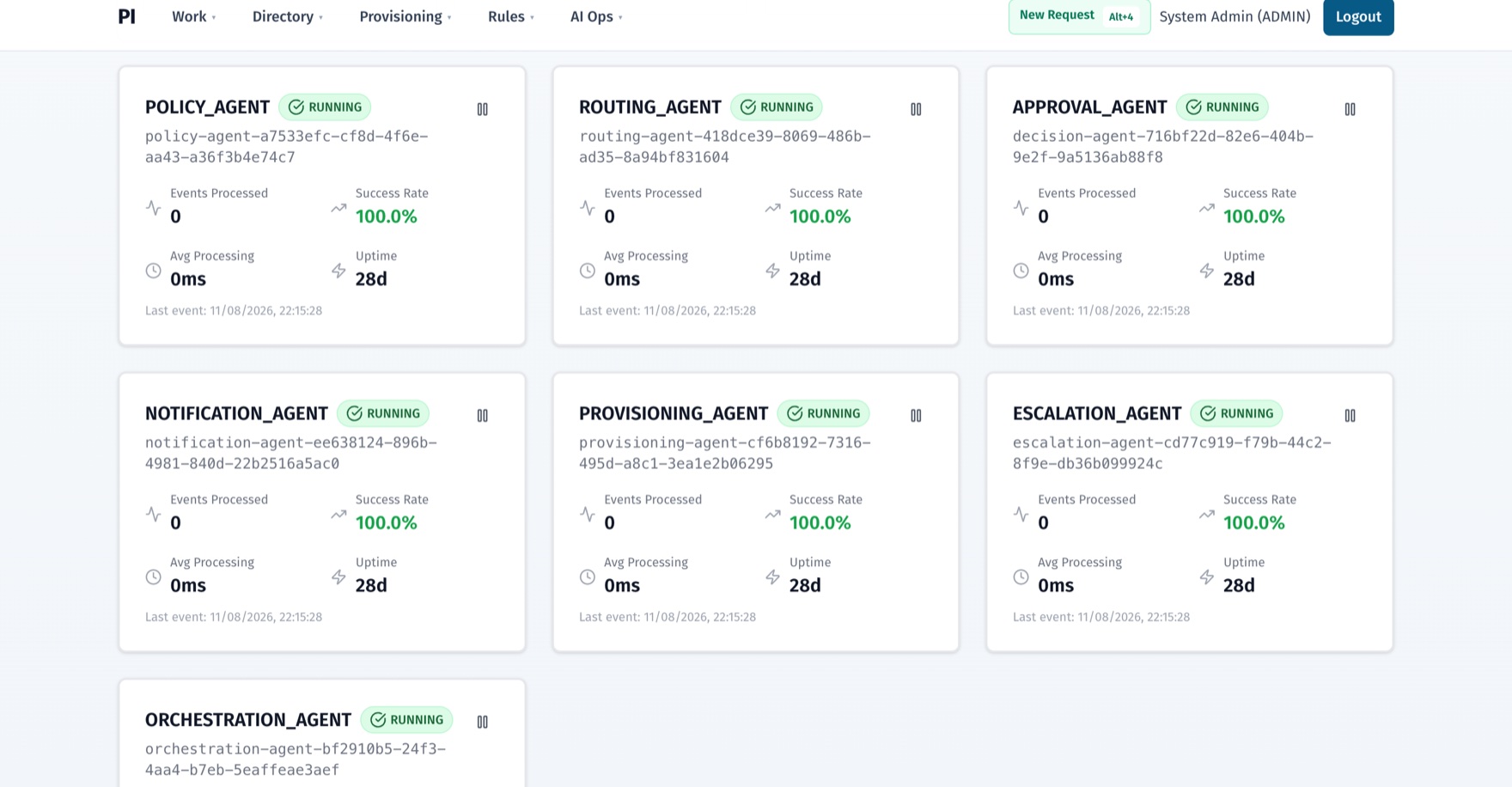Screen dimensions: 1512x787
Task: Click PROVISIONING_AGENT success rate trend icon
Action: [772, 514]
